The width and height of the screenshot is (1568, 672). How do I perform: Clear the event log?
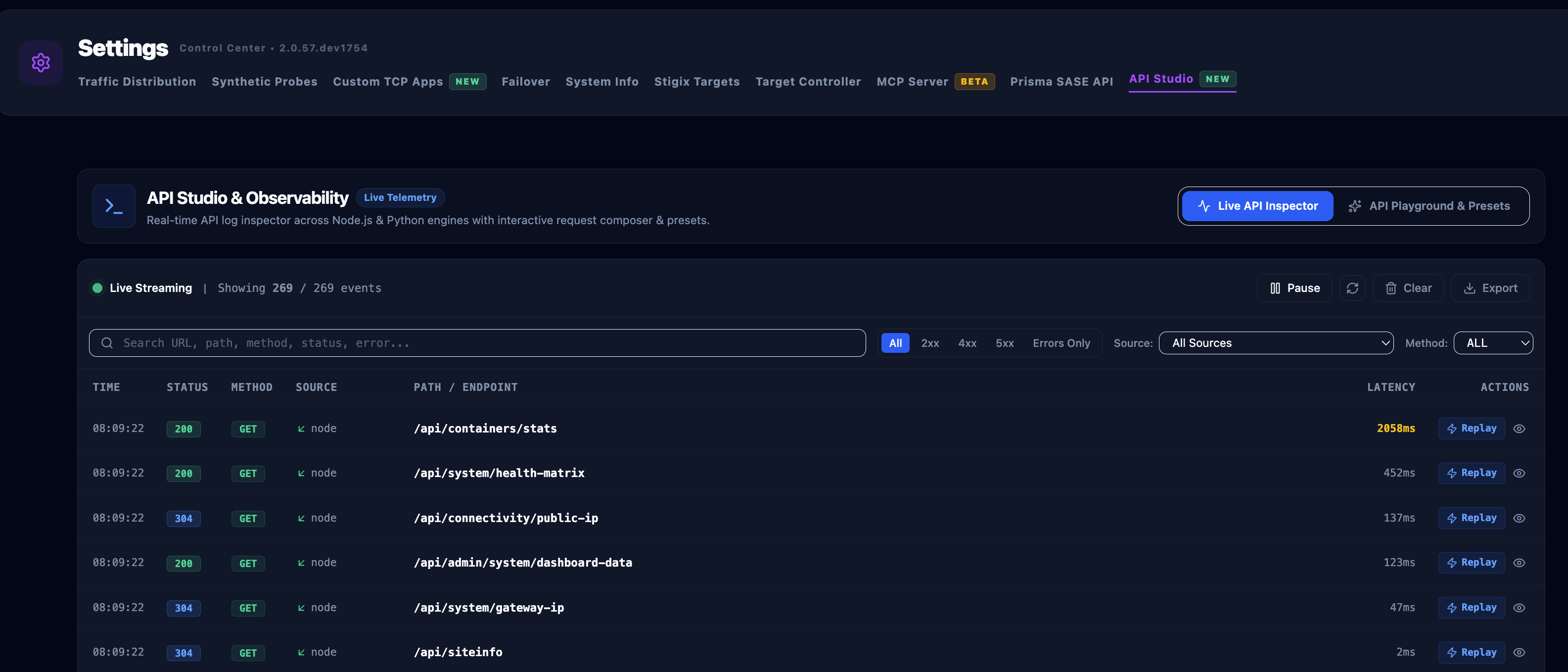[x=1408, y=288]
